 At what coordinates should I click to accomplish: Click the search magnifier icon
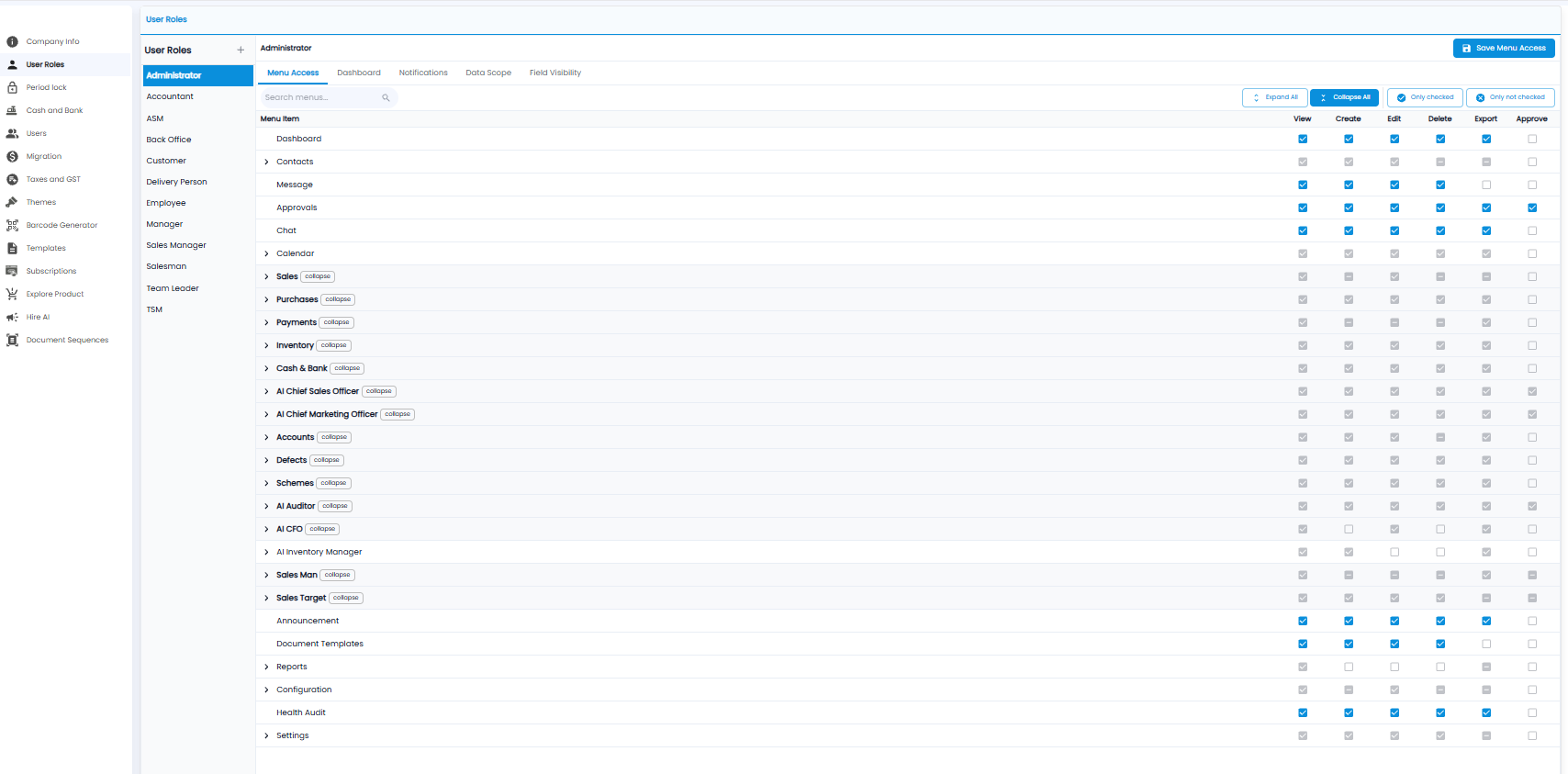pos(386,97)
